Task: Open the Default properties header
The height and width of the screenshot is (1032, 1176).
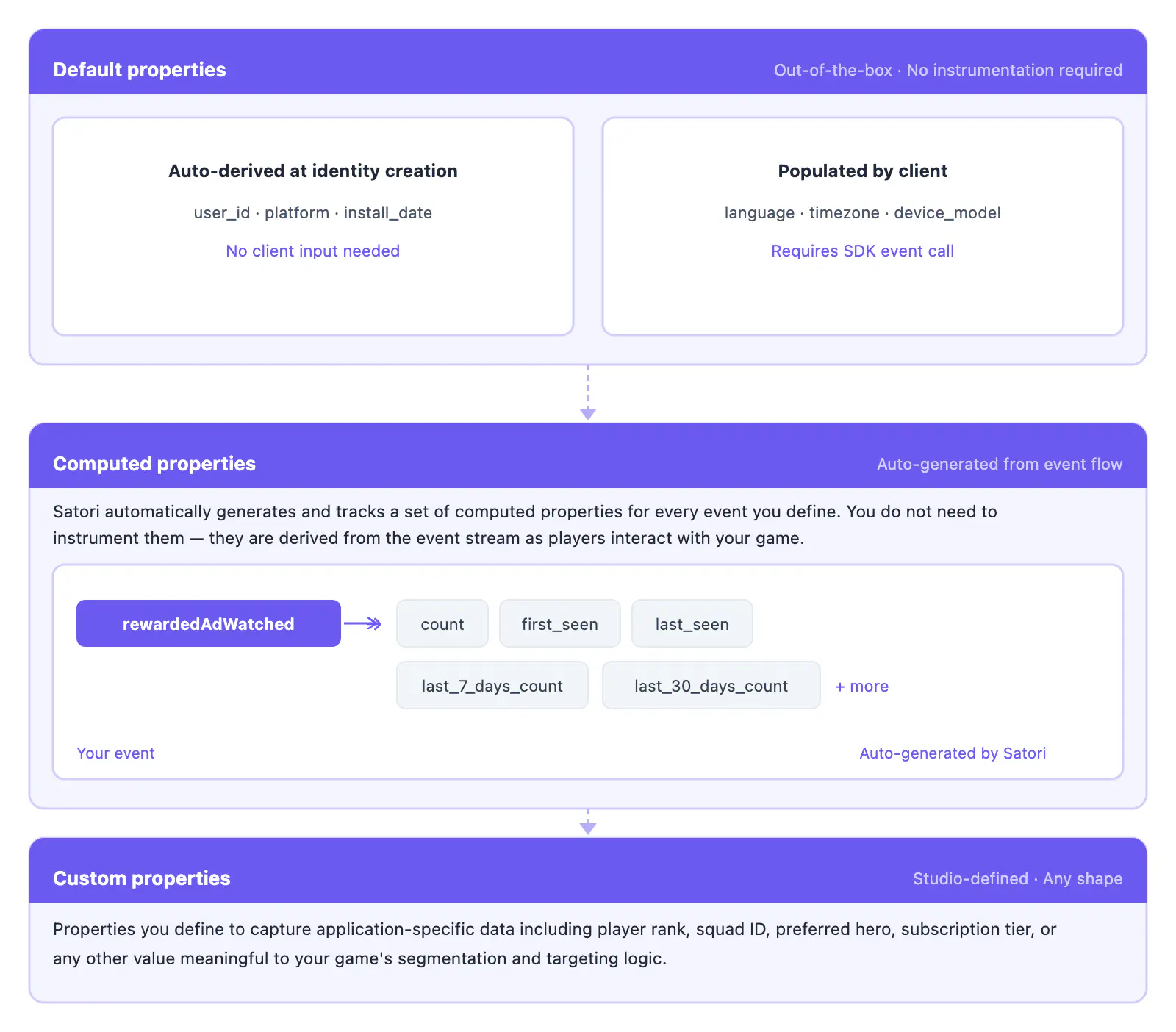Action: pyautogui.click(x=140, y=70)
